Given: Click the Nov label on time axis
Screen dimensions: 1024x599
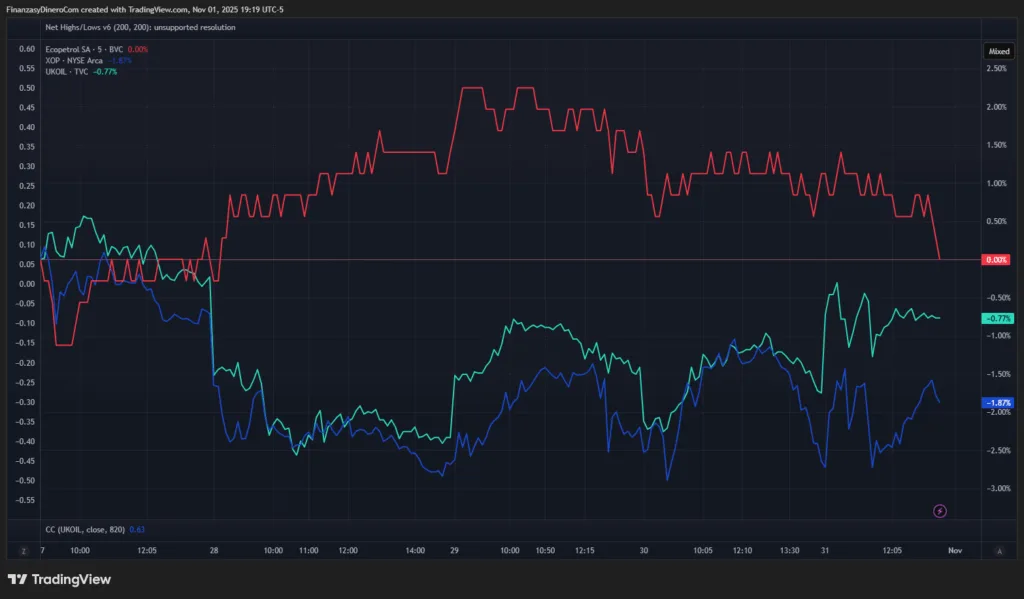Looking at the screenshot, I should [x=954, y=550].
